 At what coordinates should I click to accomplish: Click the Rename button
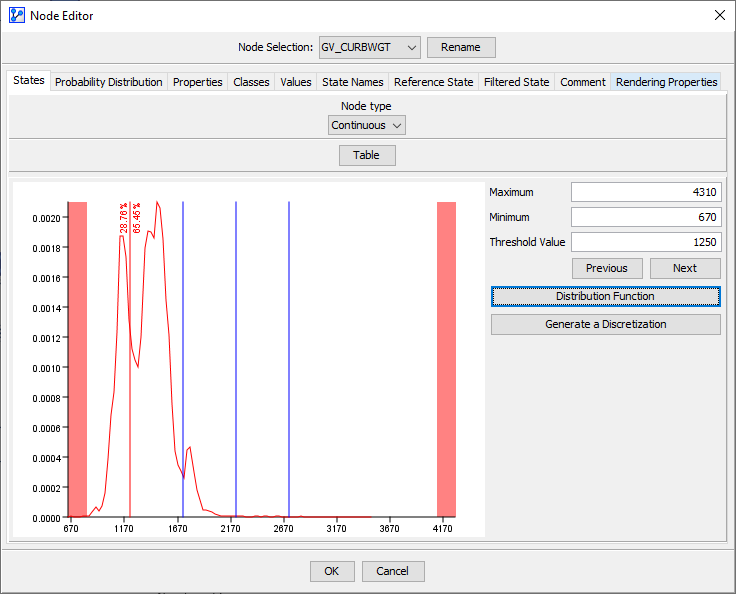[460, 47]
